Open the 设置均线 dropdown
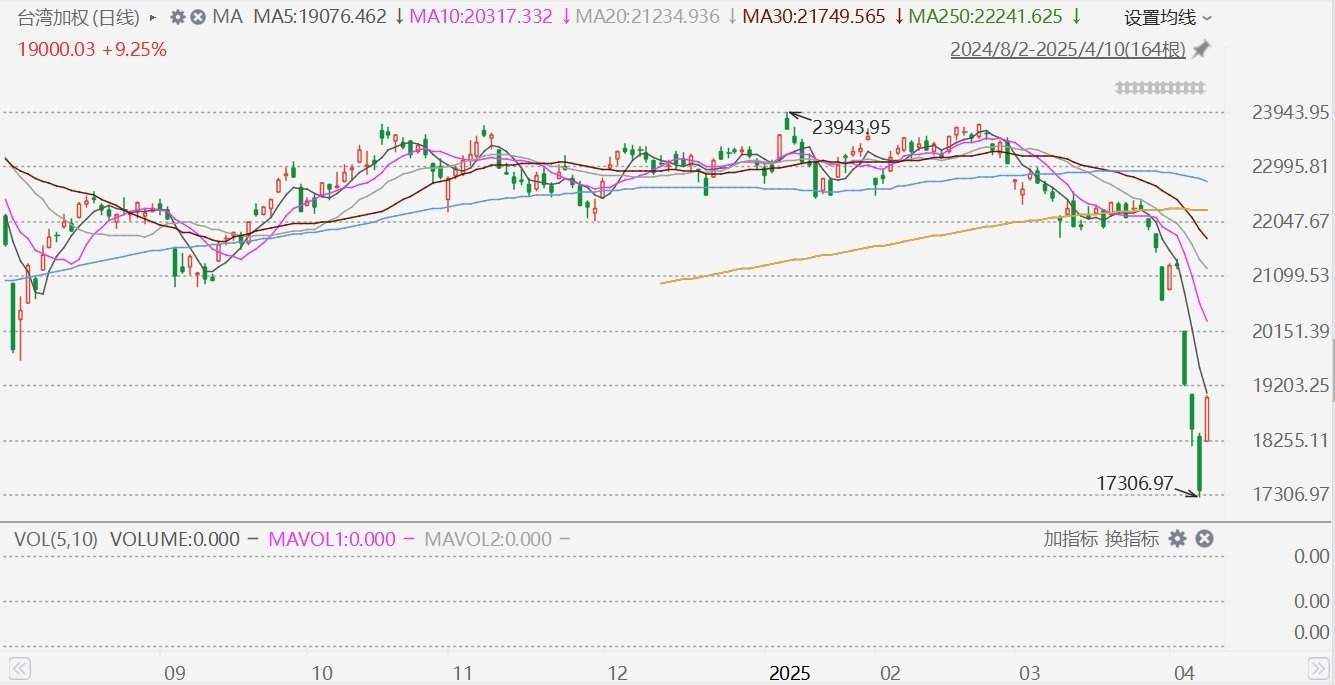The width and height of the screenshot is (1335, 685). pos(1168,18)
